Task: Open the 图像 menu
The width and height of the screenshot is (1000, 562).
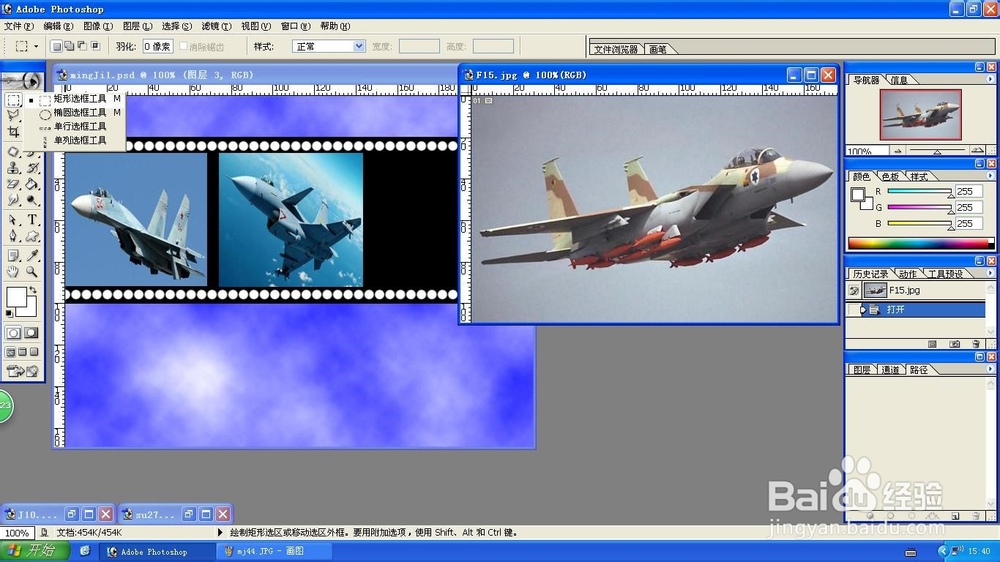Action: coord(98,26)
